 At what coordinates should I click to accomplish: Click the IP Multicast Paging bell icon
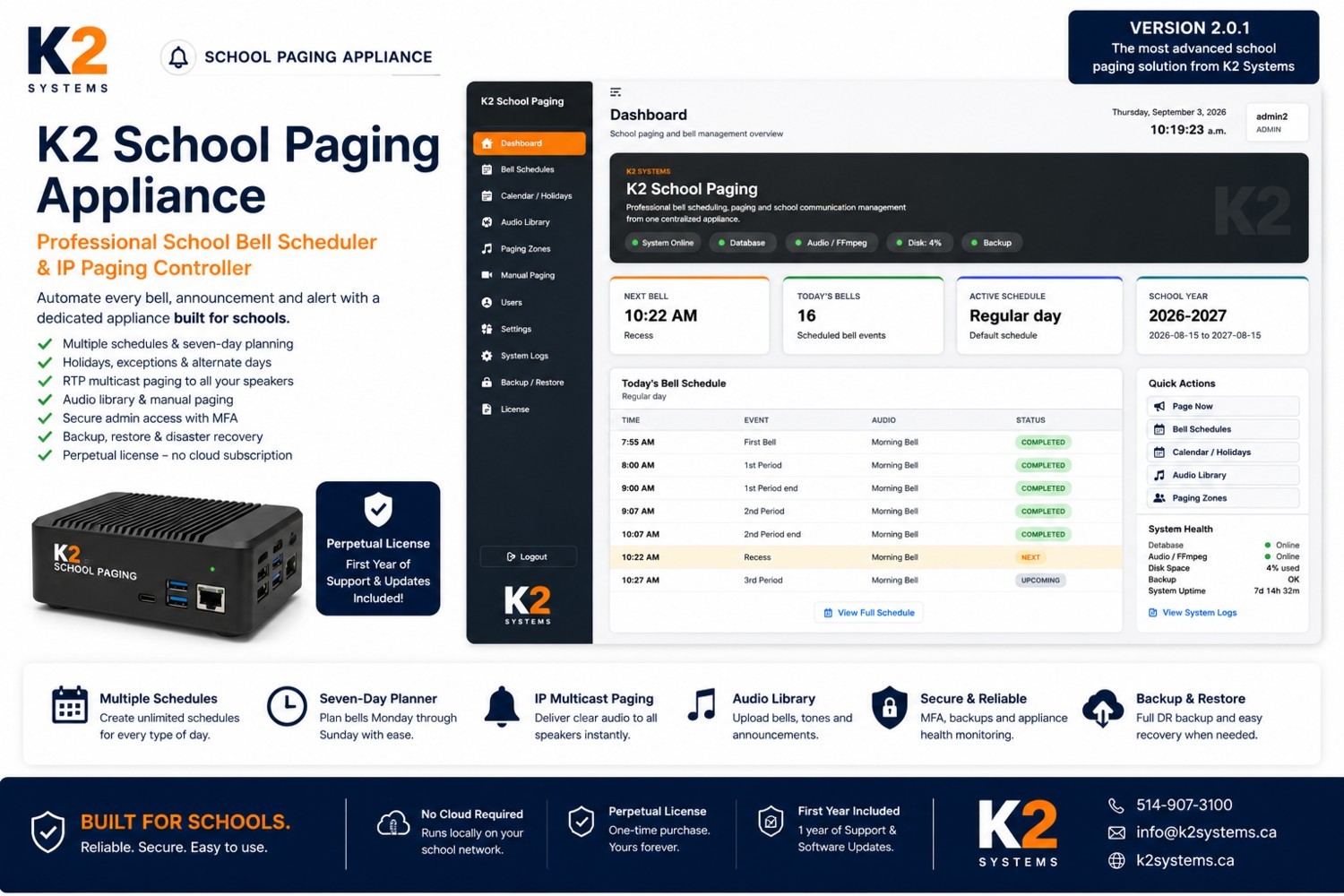pyautogui.click(x=502, y=706)
